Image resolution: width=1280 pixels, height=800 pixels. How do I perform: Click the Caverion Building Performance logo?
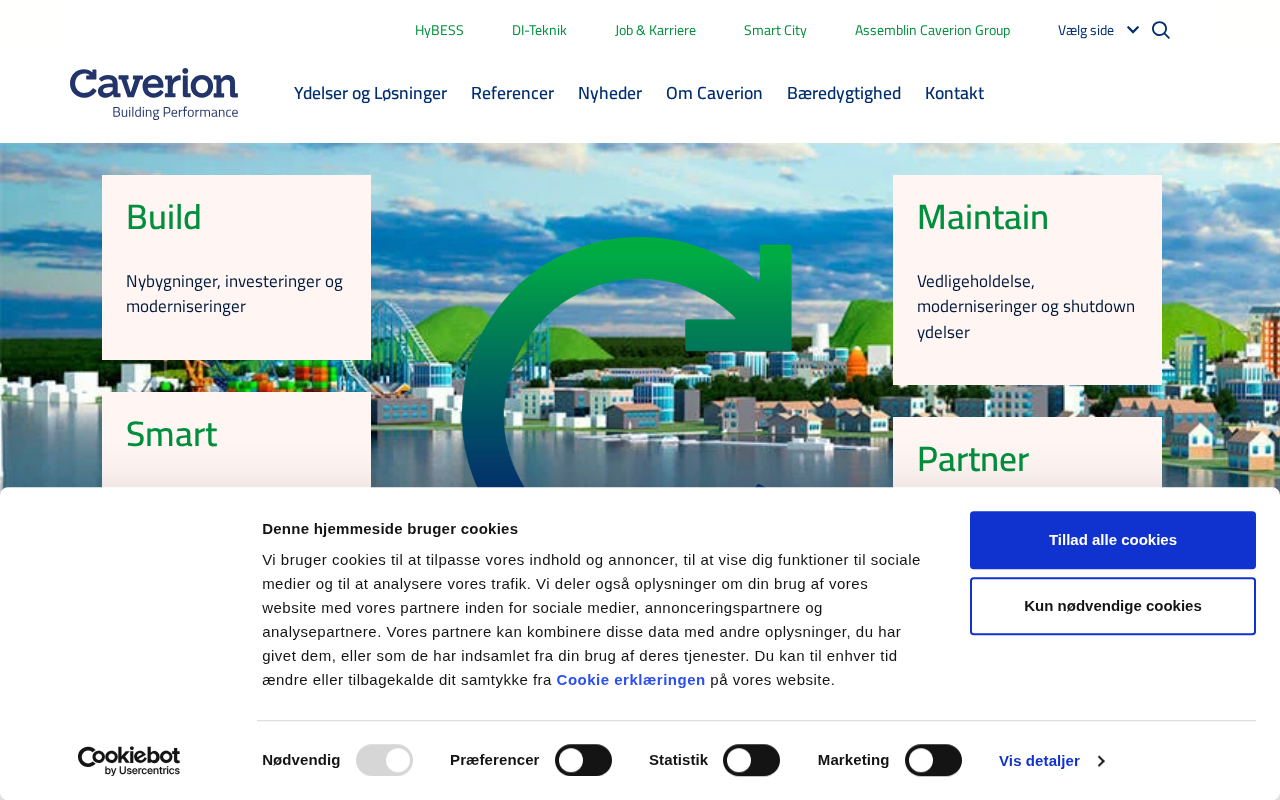[154, 93]
